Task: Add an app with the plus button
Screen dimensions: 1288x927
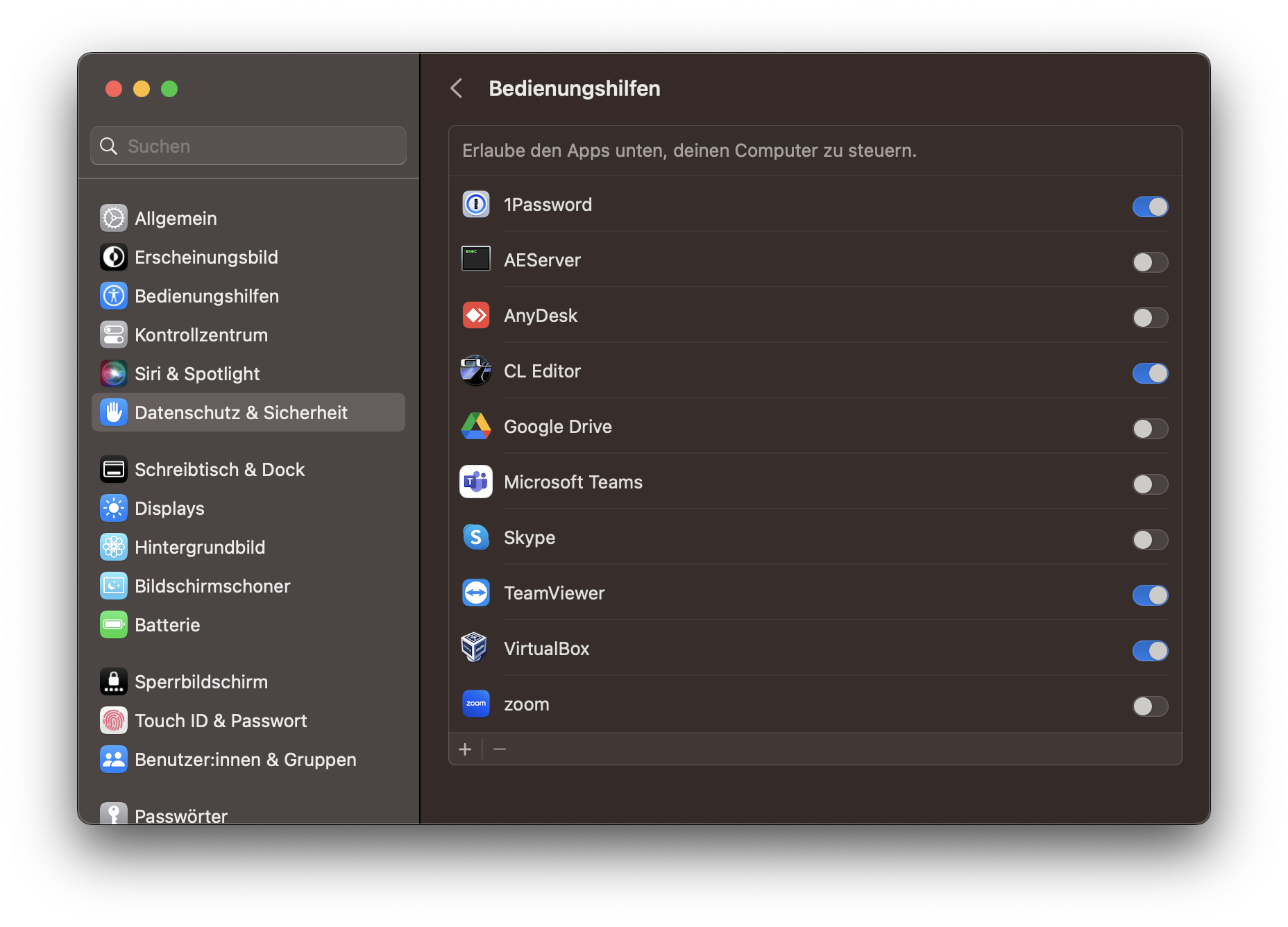Action: point(465,749)
